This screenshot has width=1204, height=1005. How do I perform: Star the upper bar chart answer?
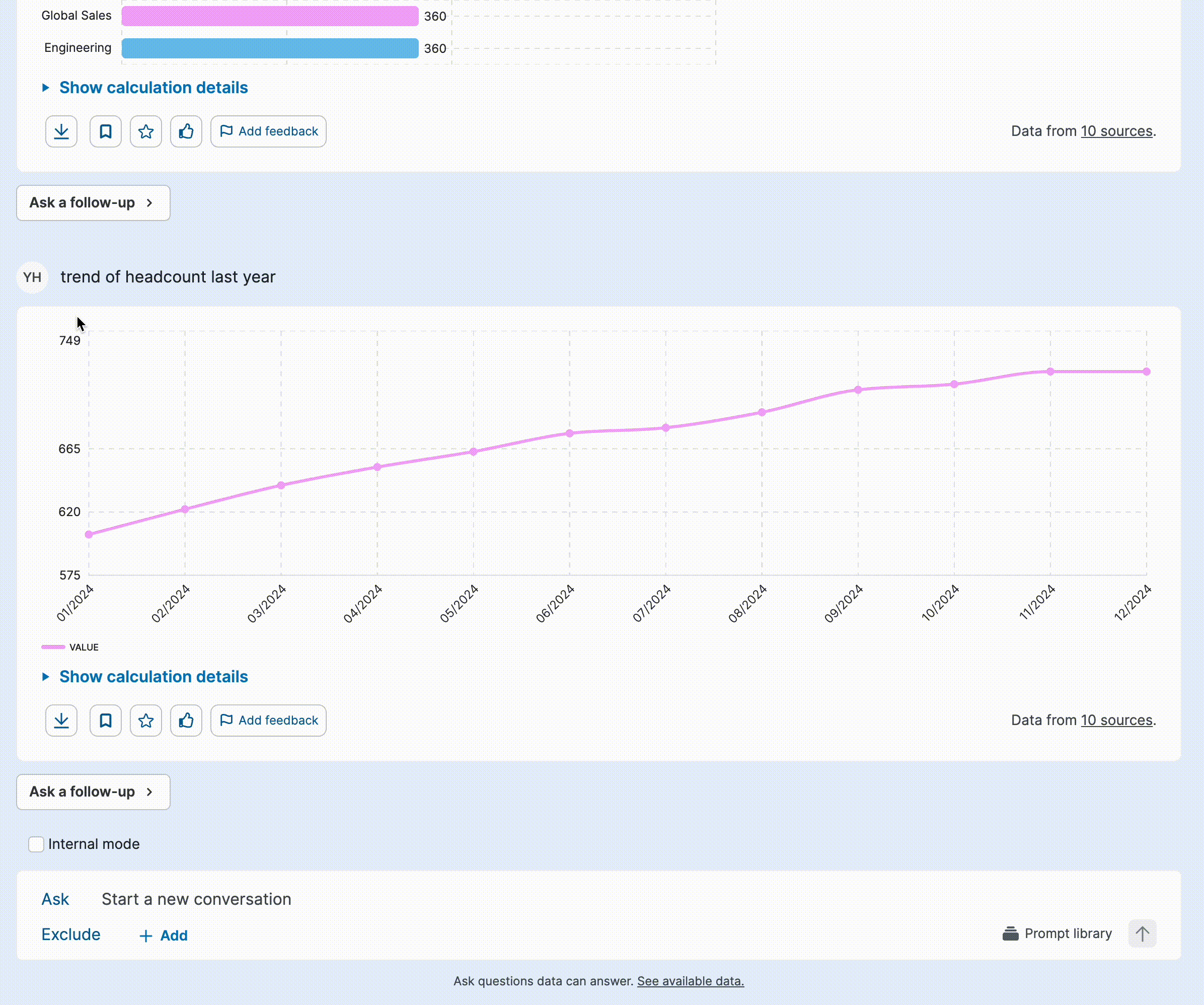point(145,131)
